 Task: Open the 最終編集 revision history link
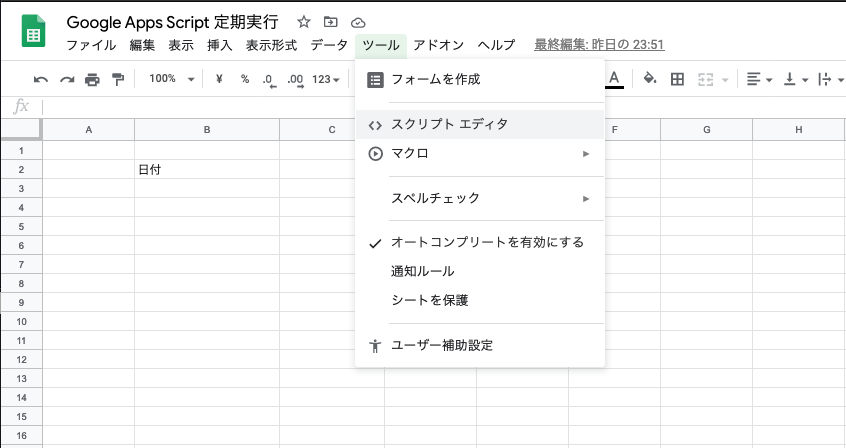pos(599,44)
